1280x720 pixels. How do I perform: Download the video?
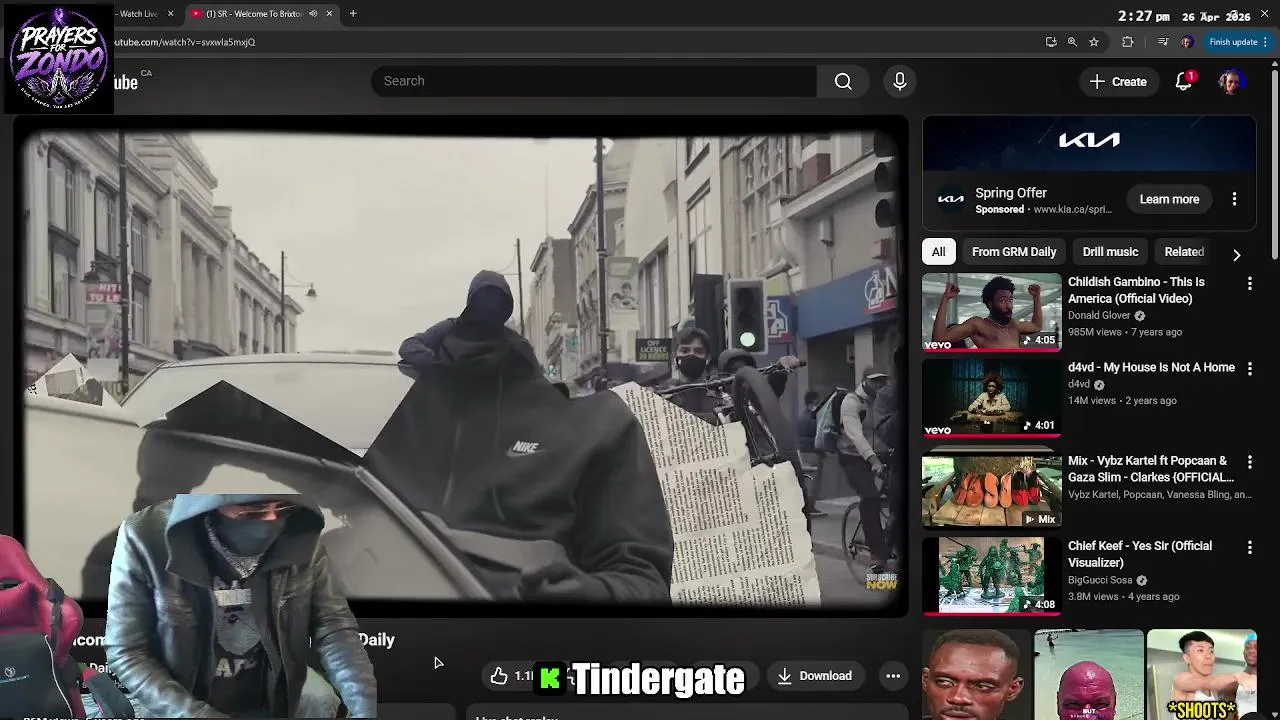click(x=815, y=676)
